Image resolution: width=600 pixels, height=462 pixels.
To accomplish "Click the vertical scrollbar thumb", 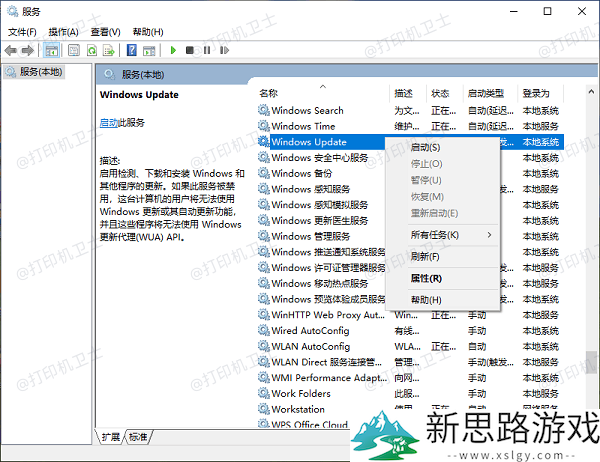I will 591,362.
